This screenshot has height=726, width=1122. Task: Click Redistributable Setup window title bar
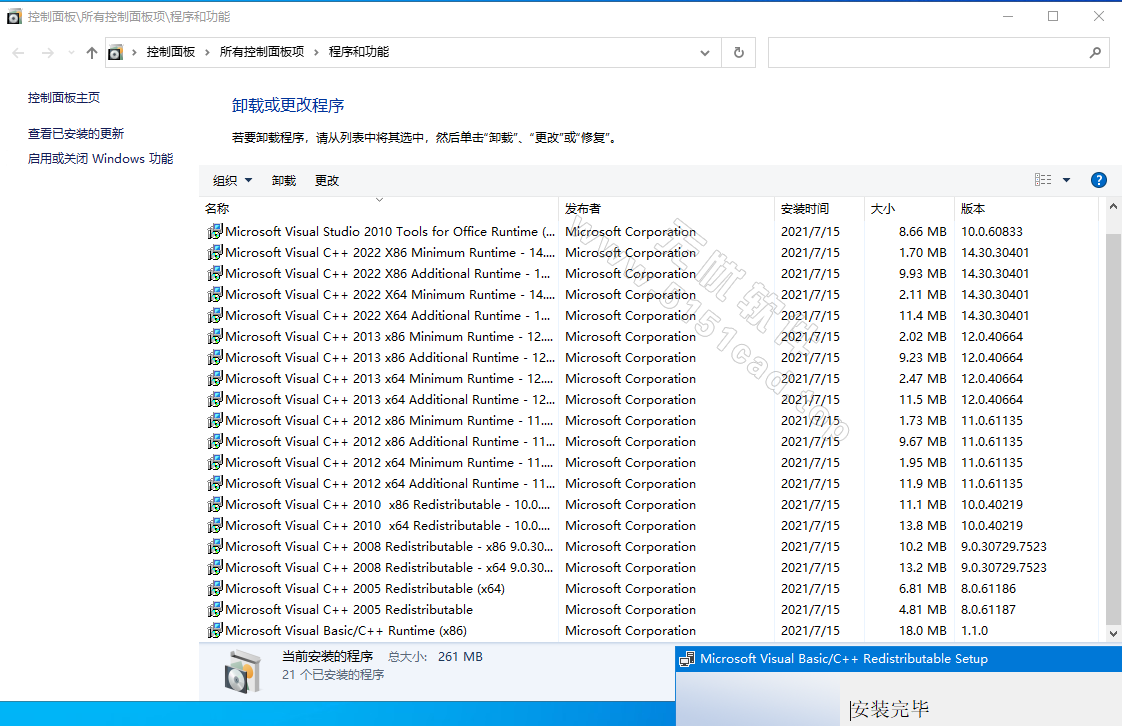[x=899, y=659]
